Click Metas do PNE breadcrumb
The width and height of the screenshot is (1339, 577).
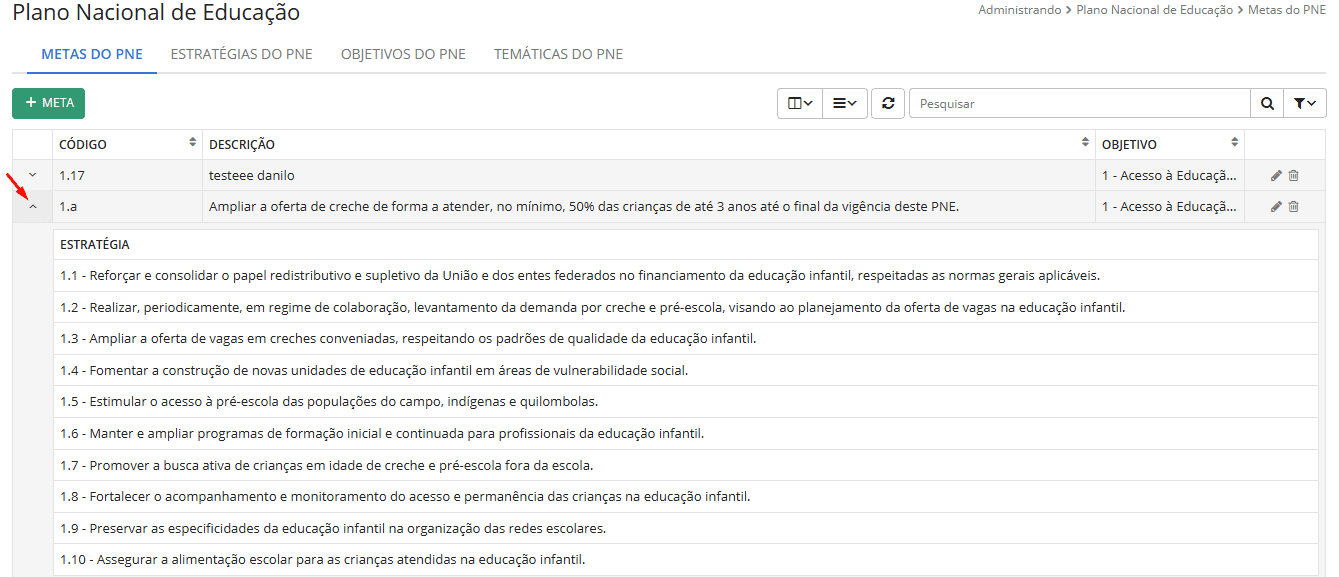pos(1287,9)
